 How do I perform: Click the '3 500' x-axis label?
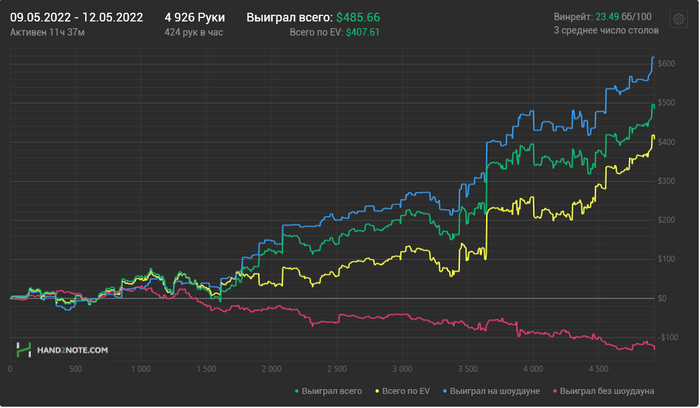468,369
